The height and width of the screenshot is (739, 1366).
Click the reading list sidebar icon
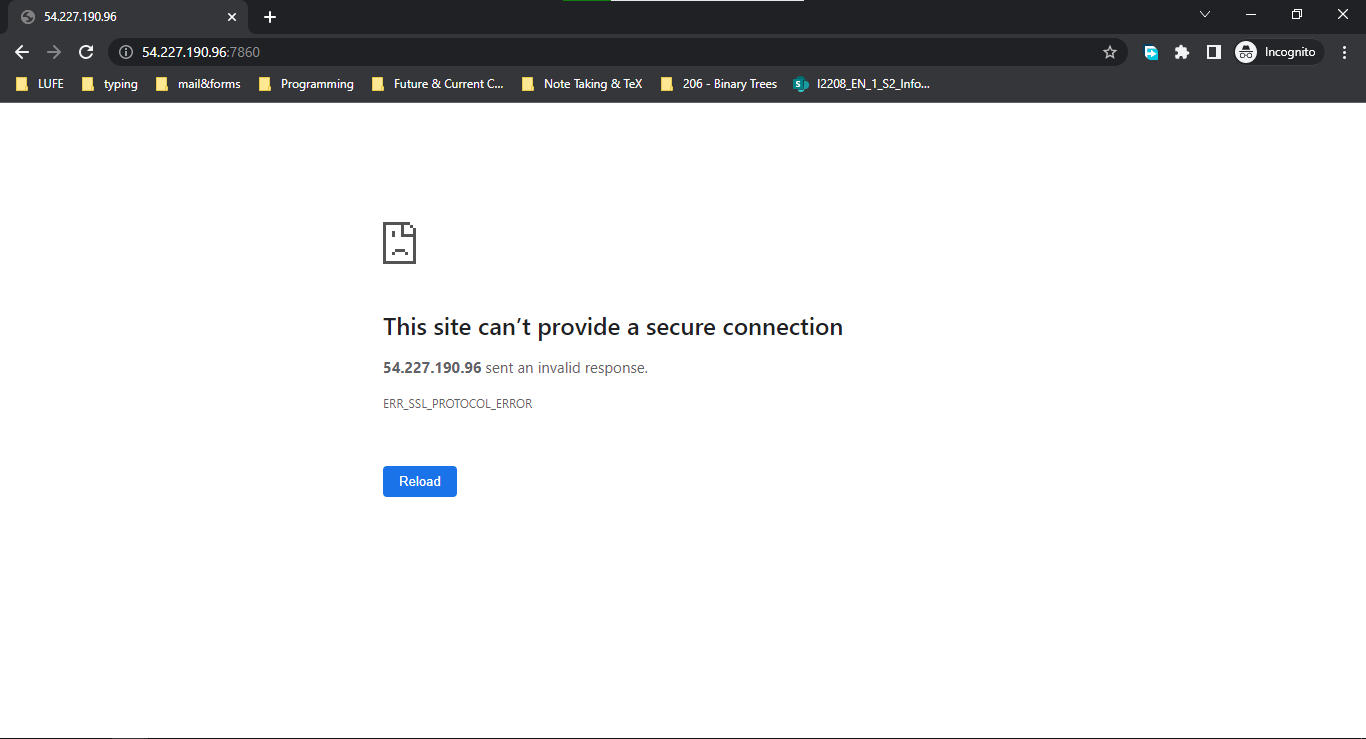pyautogui.click(x=1214, y=51)
